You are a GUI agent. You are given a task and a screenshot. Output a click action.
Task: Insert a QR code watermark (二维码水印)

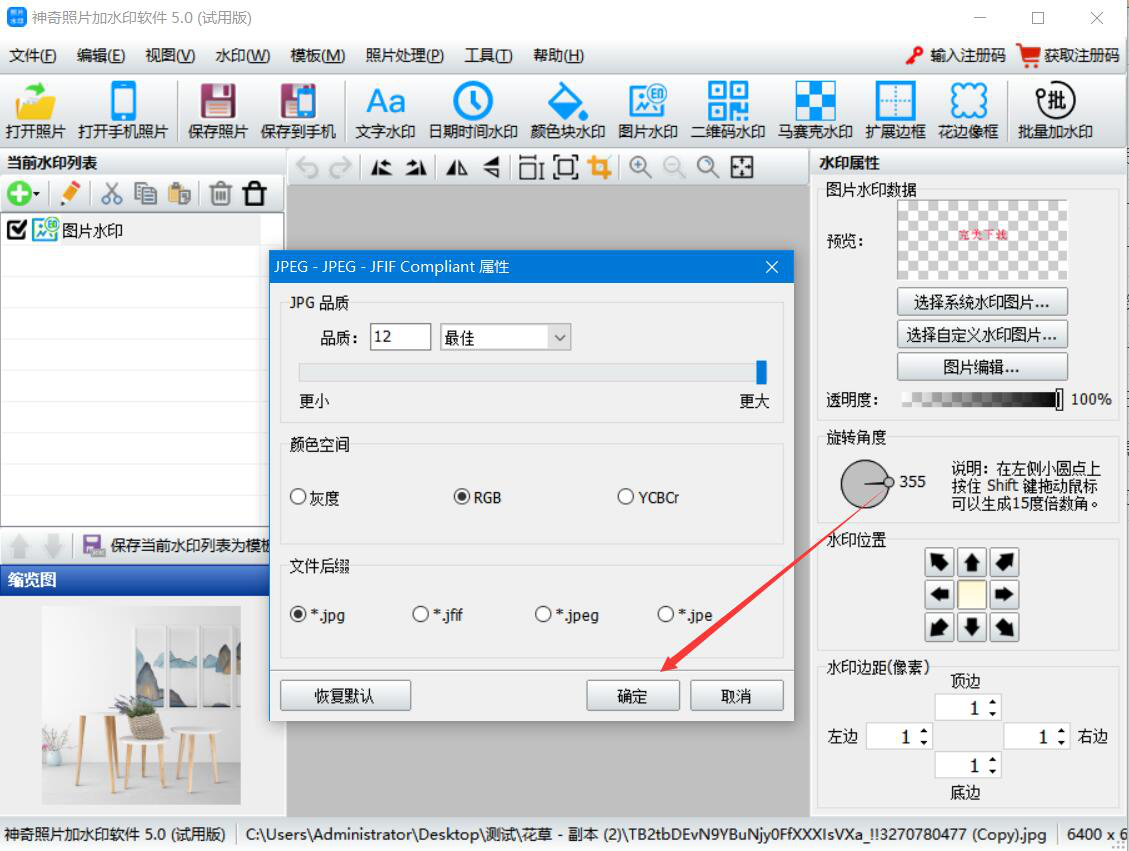tap(727, 110)
